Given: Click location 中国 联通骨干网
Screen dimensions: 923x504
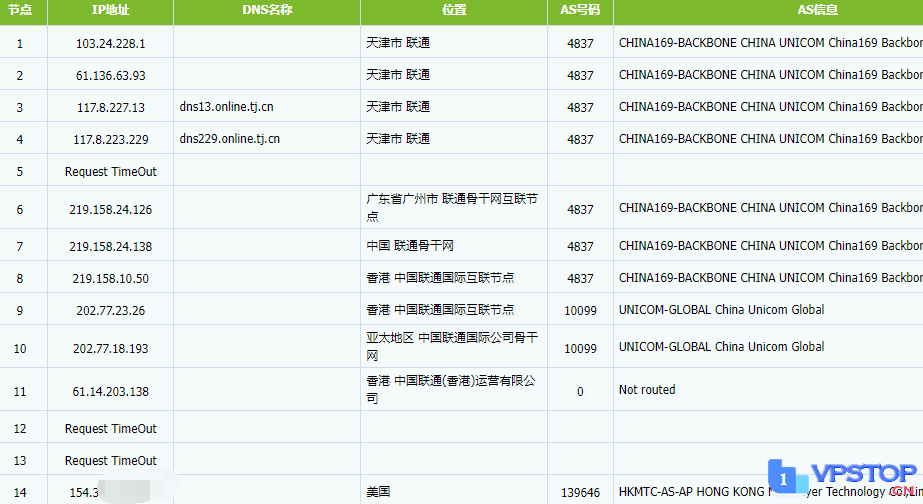Looking at the screenshot, I should 410,246.
